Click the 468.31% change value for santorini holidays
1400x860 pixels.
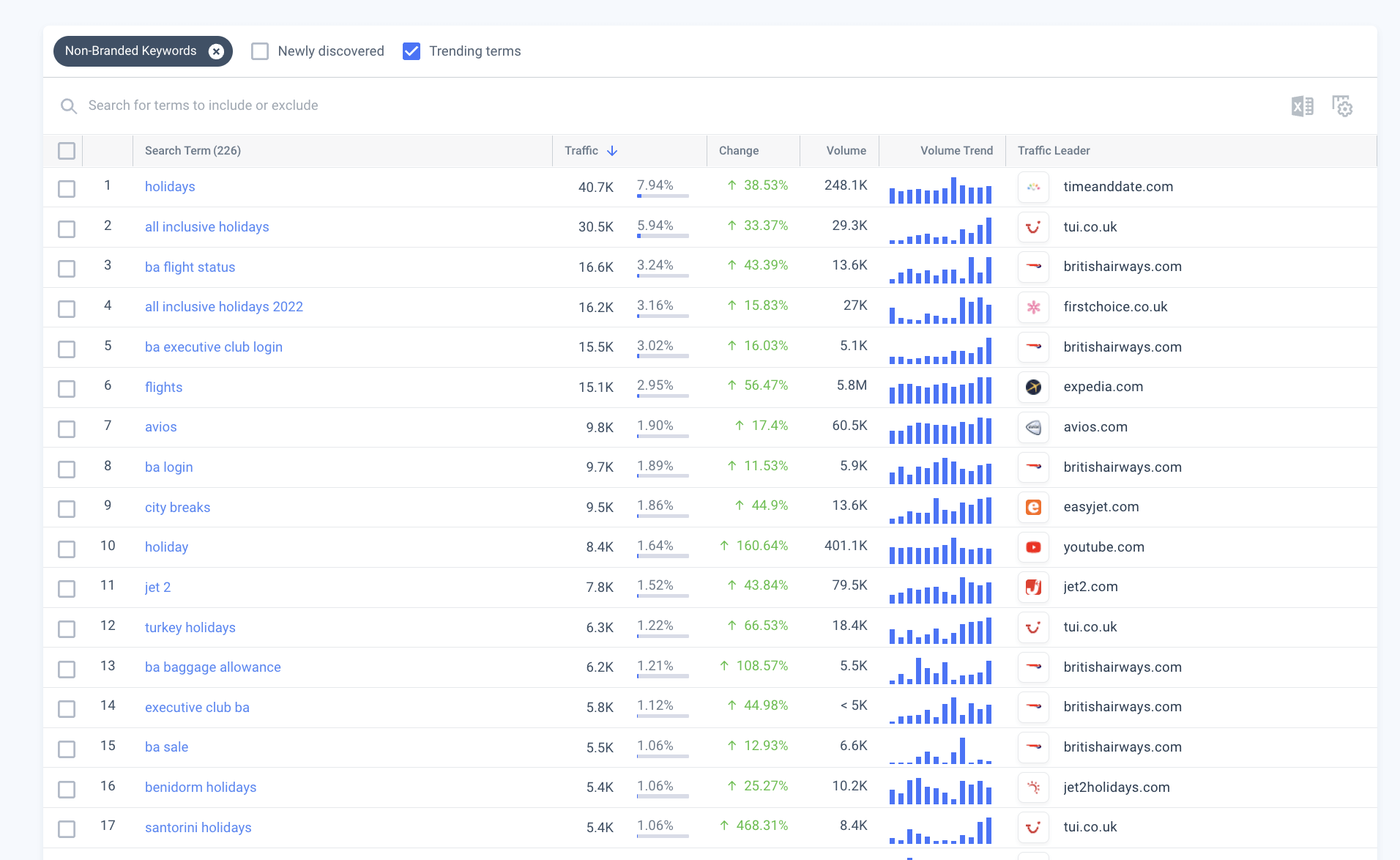coord(762,826)
